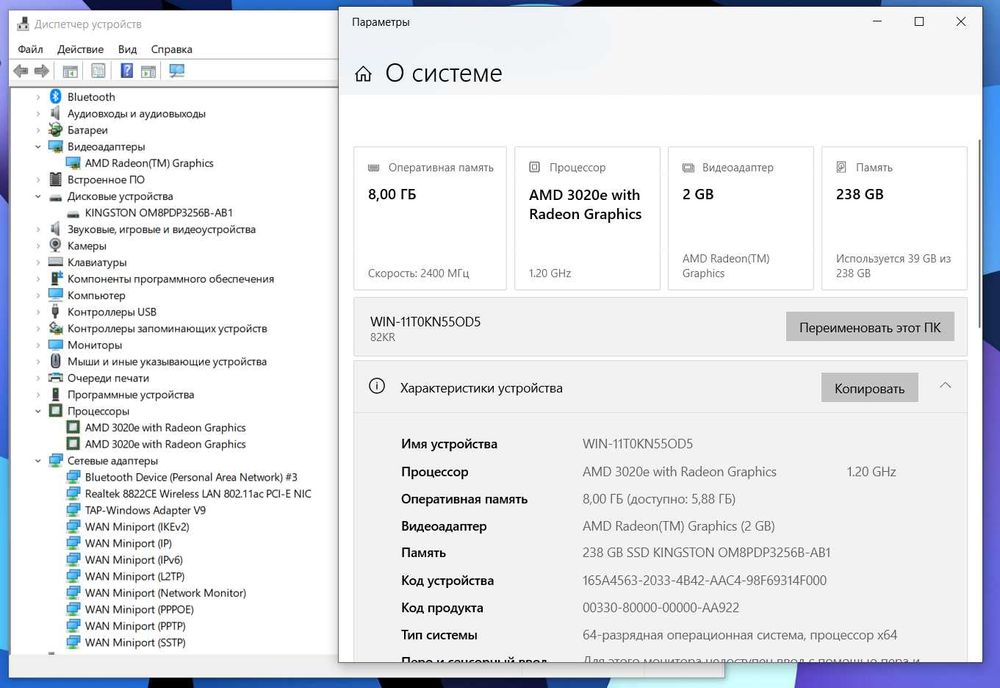The image size is (1000, 688).
Task: Click the Переименовать этот ПК button
Action: [x=870, y=327]
